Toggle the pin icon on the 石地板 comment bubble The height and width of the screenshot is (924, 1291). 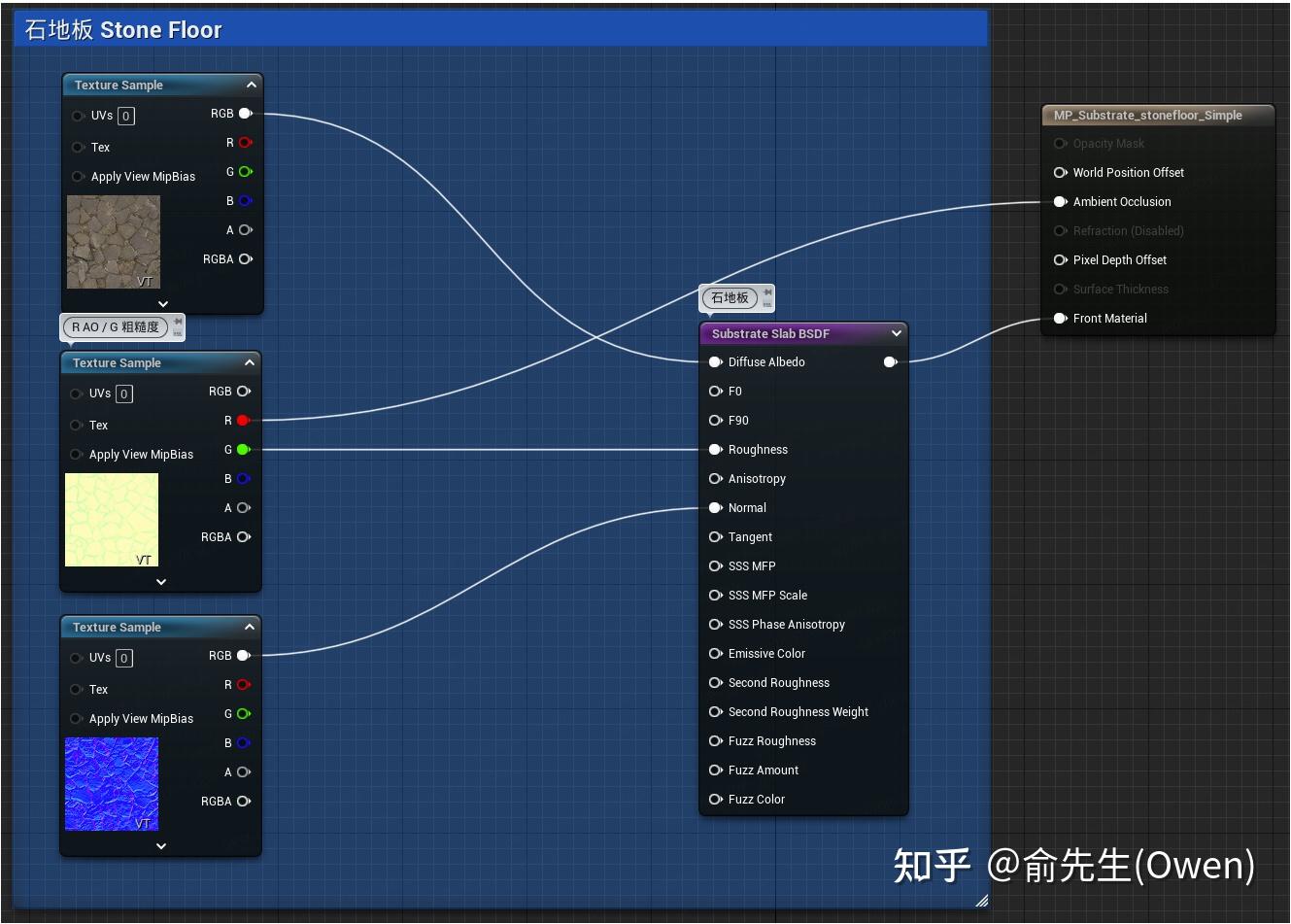[x=765, y=293]
